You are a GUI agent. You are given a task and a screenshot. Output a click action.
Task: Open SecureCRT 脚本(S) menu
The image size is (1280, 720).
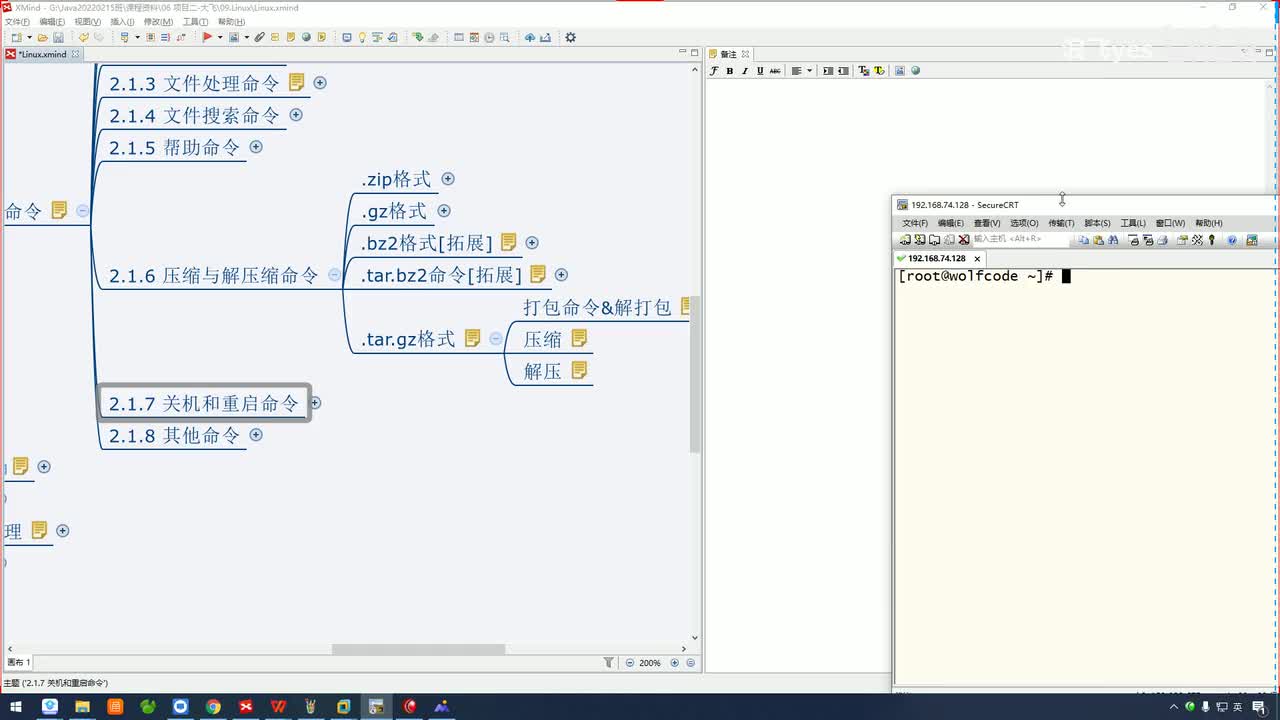1097,223
